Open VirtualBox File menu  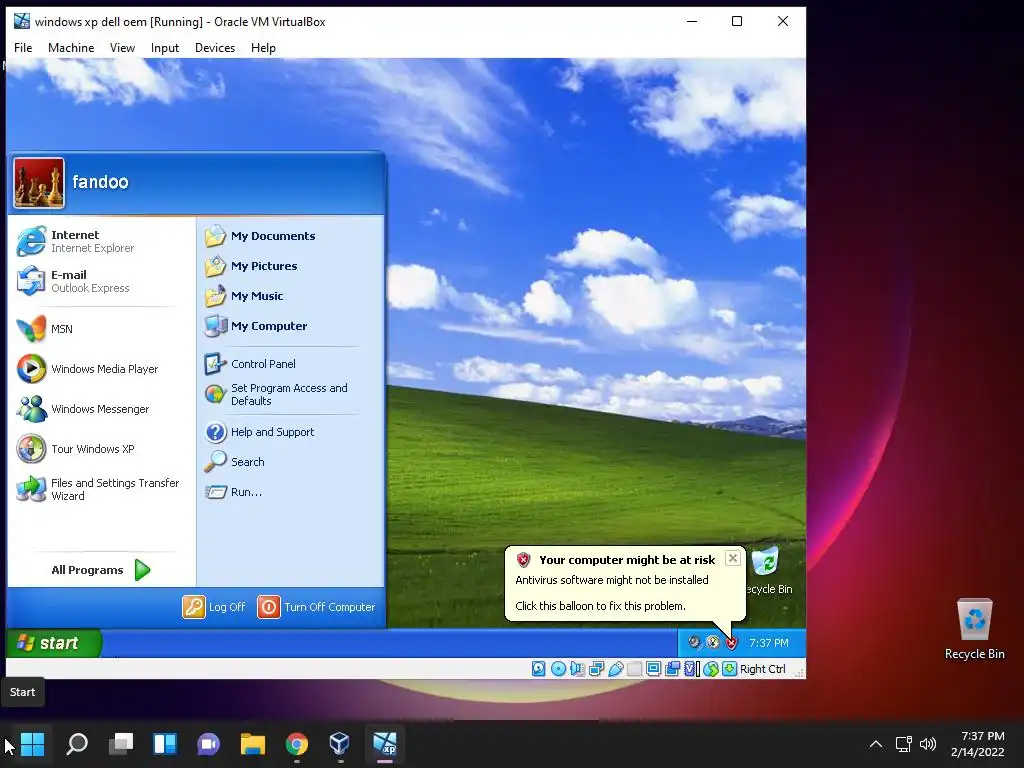(23, 48)
